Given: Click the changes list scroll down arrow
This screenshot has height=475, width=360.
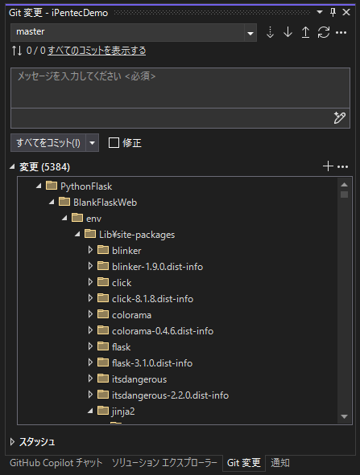Looking at the screenshot, I should pos(344,416).
